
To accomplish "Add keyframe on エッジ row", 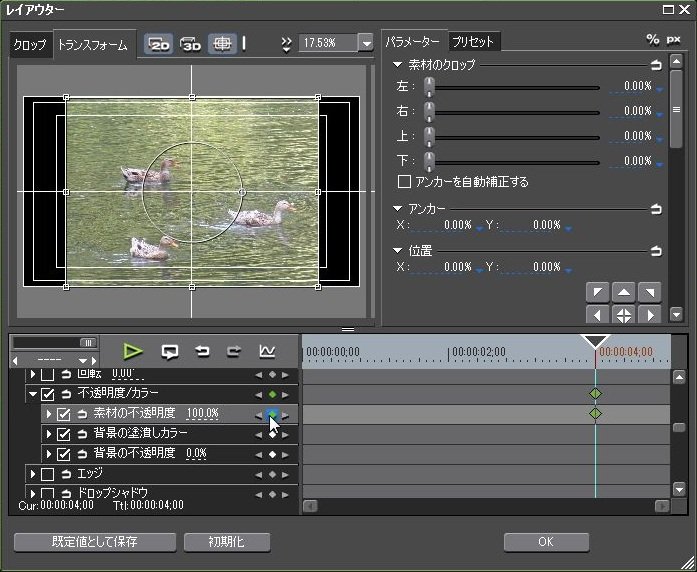I will (272, 475).
